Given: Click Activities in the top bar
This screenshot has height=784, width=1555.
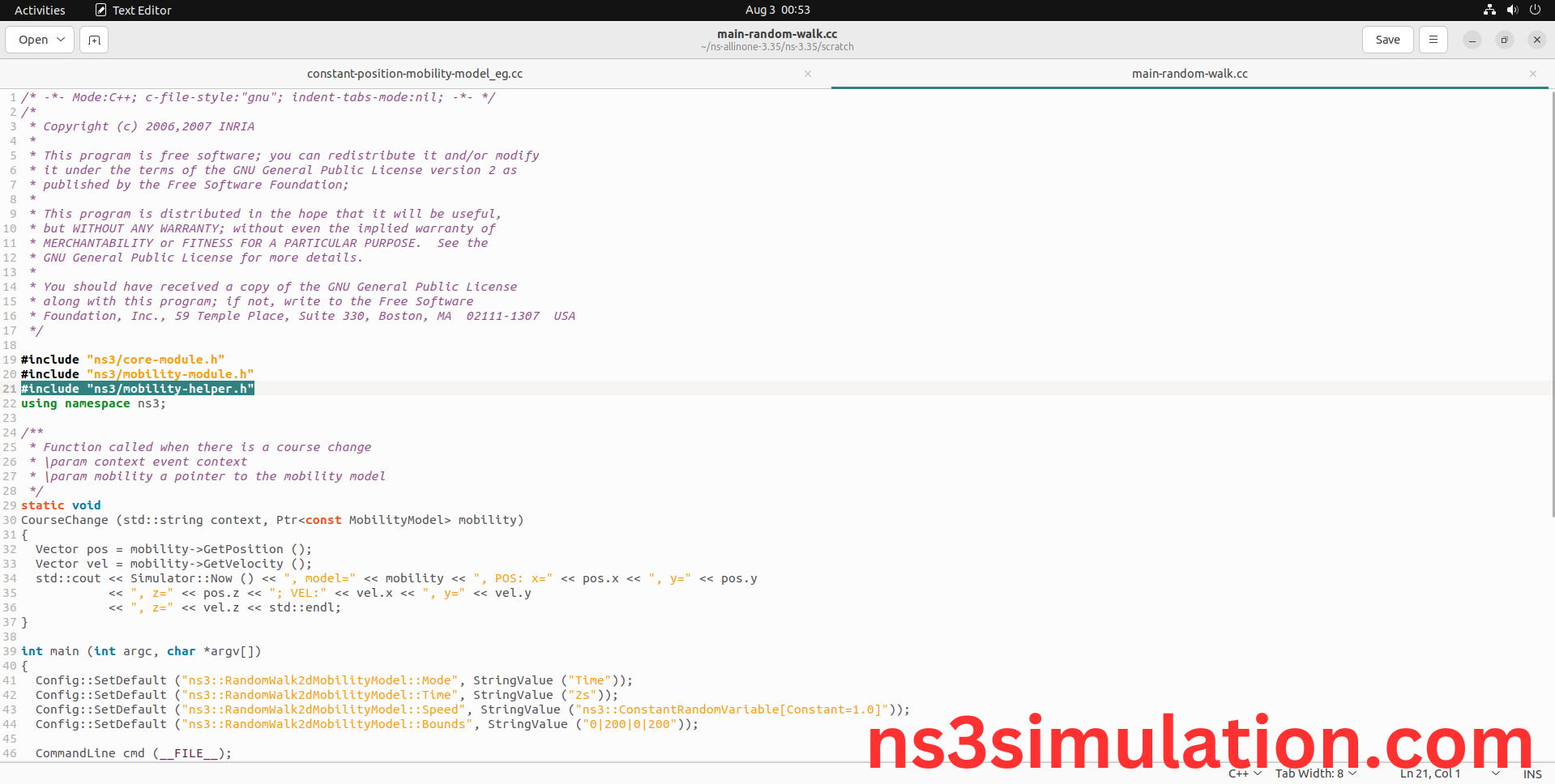Looking at the screenshot, I should 40,10.
